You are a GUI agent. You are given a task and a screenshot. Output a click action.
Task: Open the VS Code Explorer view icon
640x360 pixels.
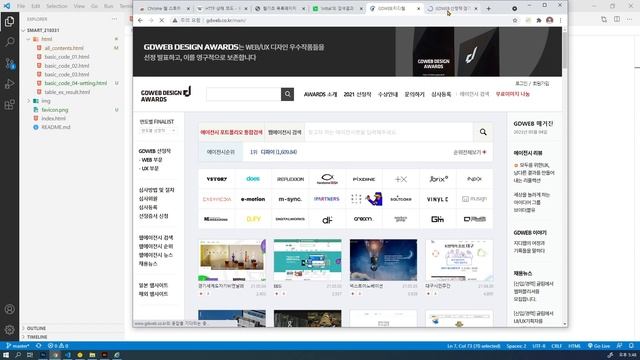pyautogui.click(x=9, y=21)
